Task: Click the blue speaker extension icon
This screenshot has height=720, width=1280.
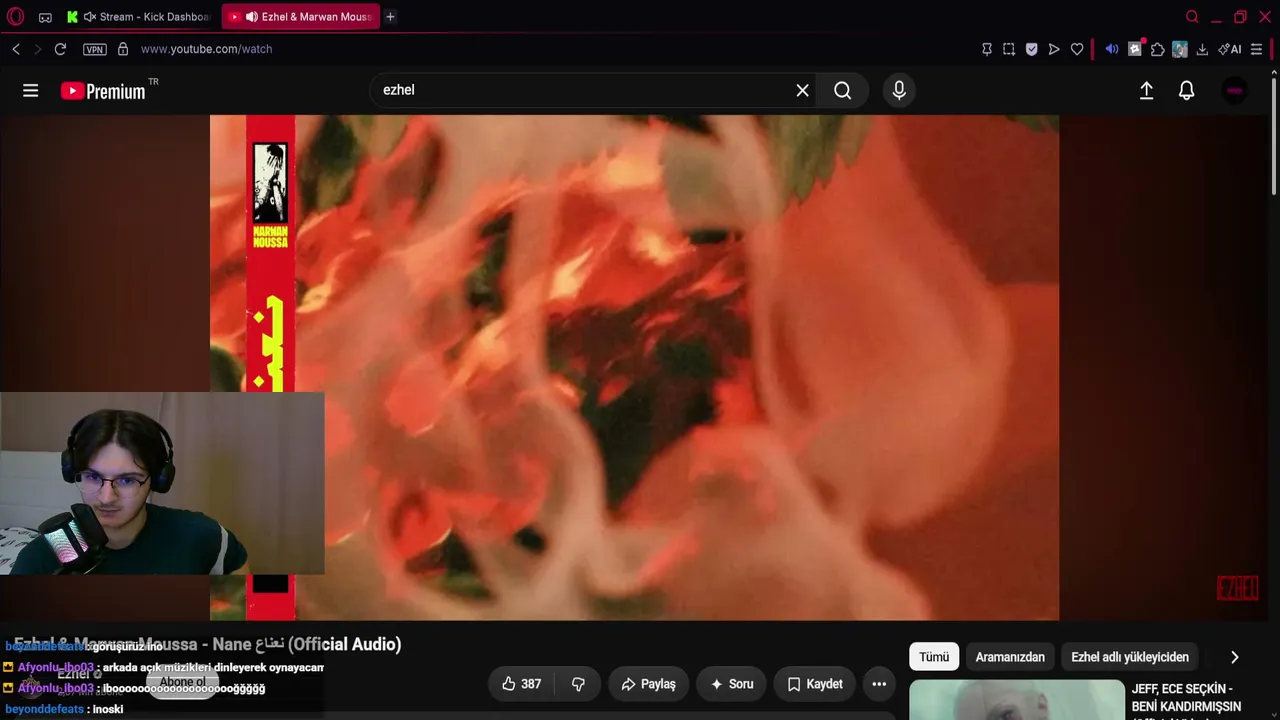Action: click(x=1112, y=49)
